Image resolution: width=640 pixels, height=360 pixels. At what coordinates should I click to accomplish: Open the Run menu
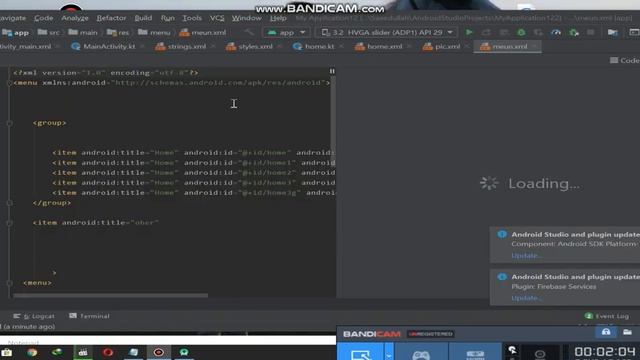tap(167, 18)
